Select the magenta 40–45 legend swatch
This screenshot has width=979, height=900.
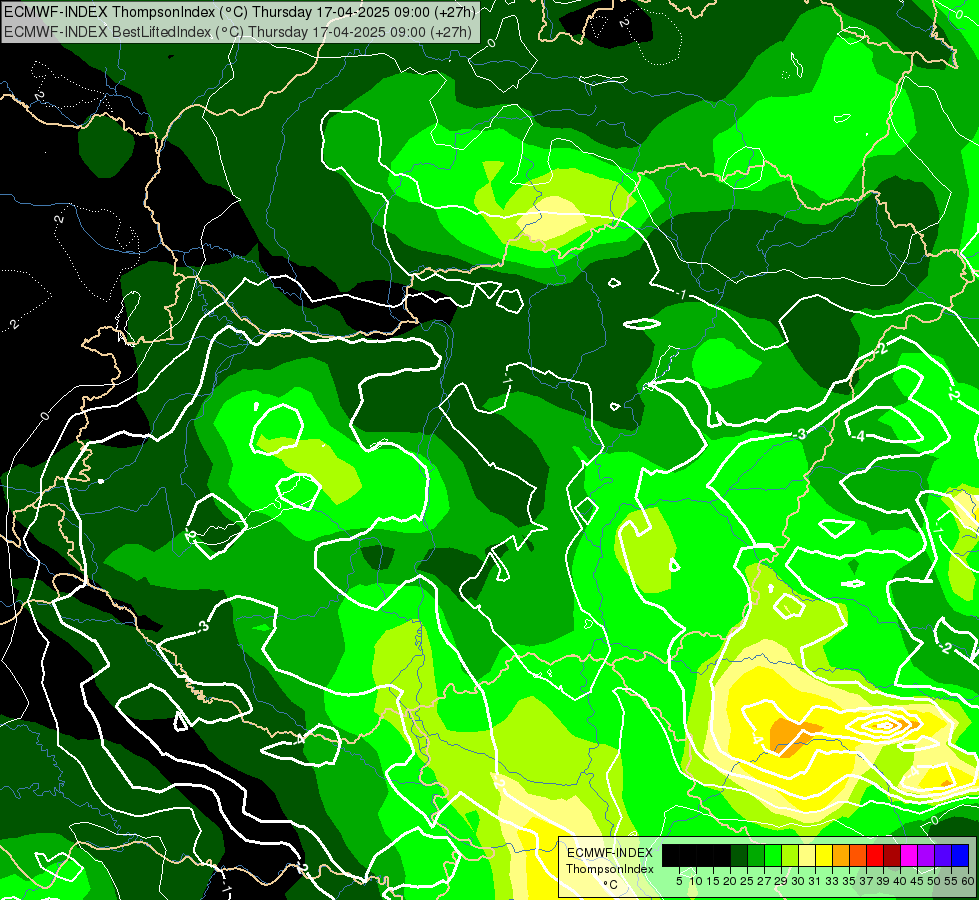click(909, 855)
